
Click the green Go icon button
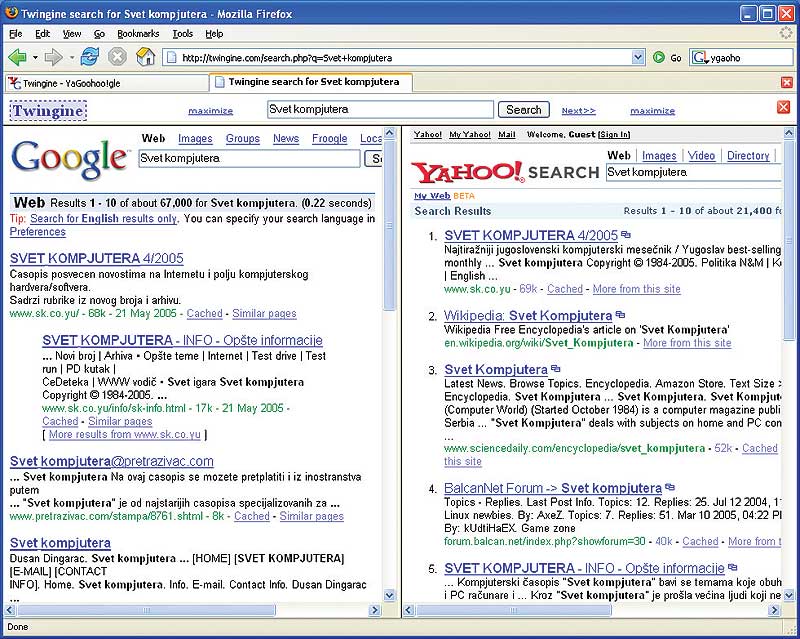click(659, 58)
